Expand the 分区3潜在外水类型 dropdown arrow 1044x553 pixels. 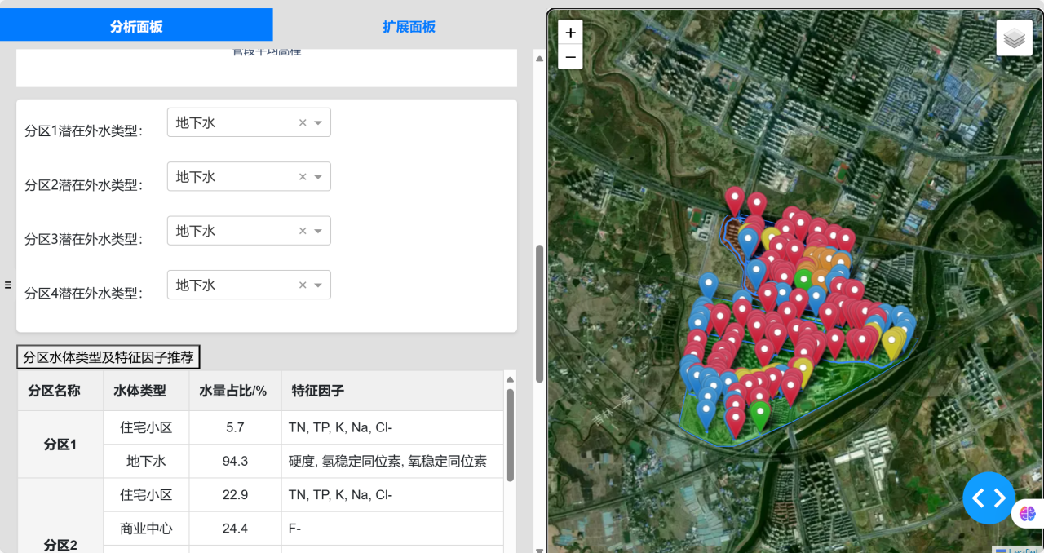(318, 231)
